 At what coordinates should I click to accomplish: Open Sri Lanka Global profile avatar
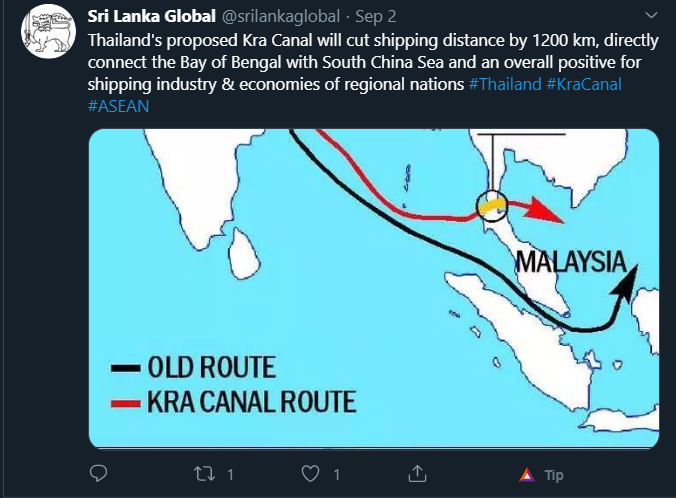(49, 31)
